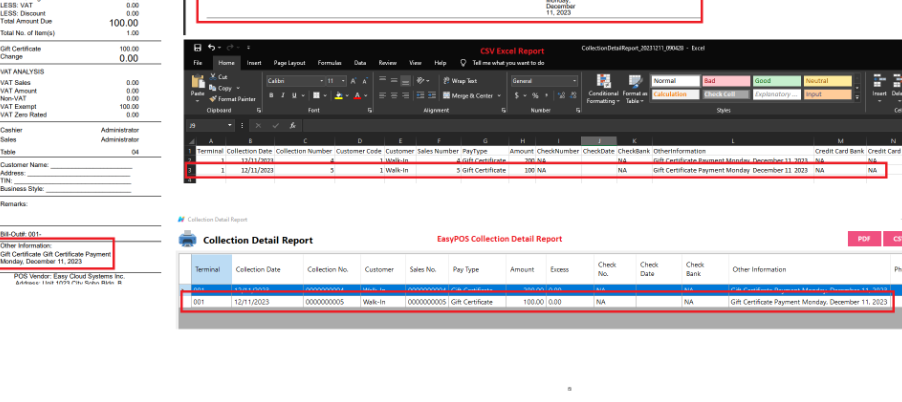Click the Insert cells icon
Screen dimensions: 902x402
point(879,82)
